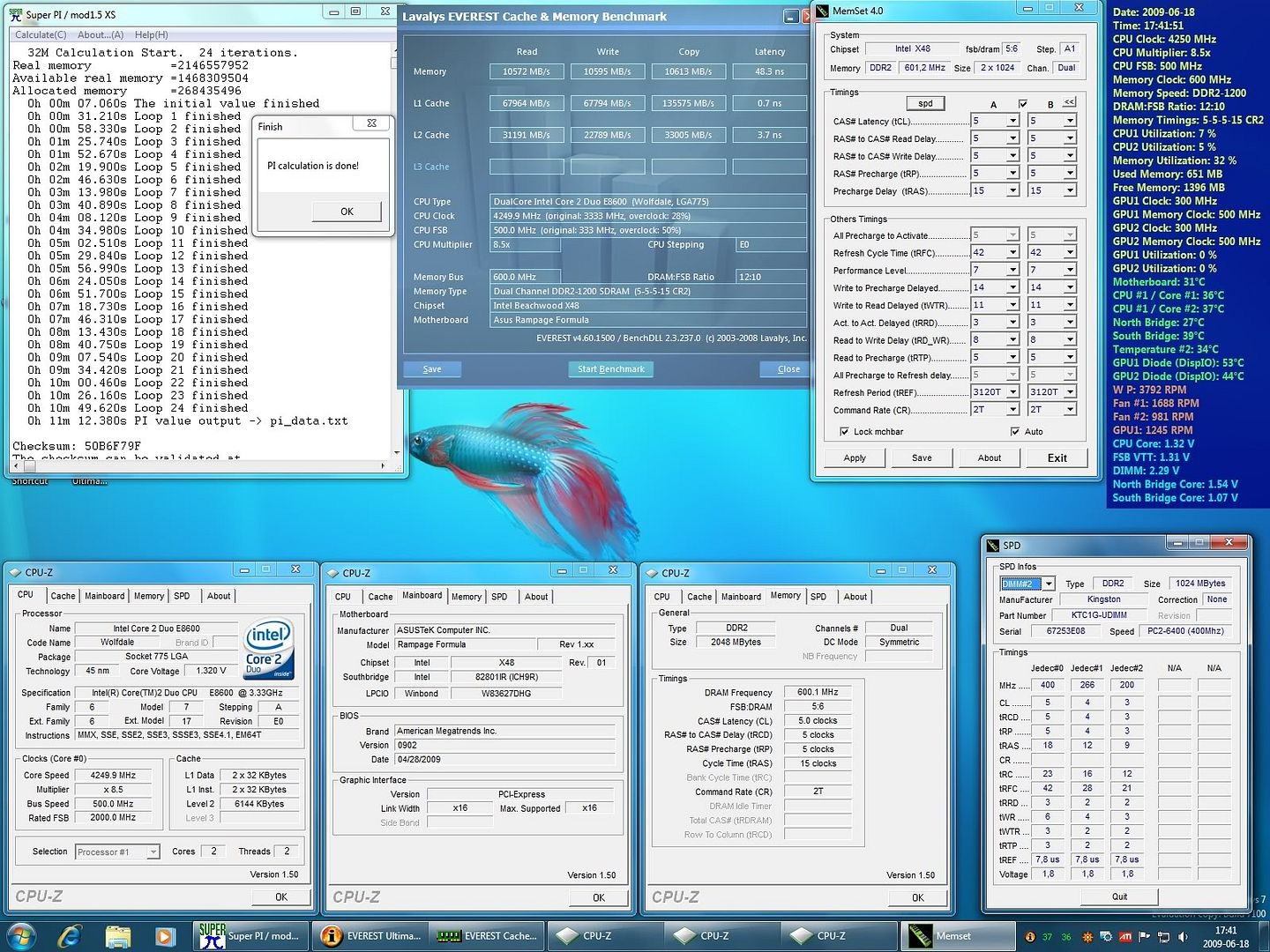Click the volume speaker icon in system tray
1270x952 pixels.
(x=1184, y=937)
